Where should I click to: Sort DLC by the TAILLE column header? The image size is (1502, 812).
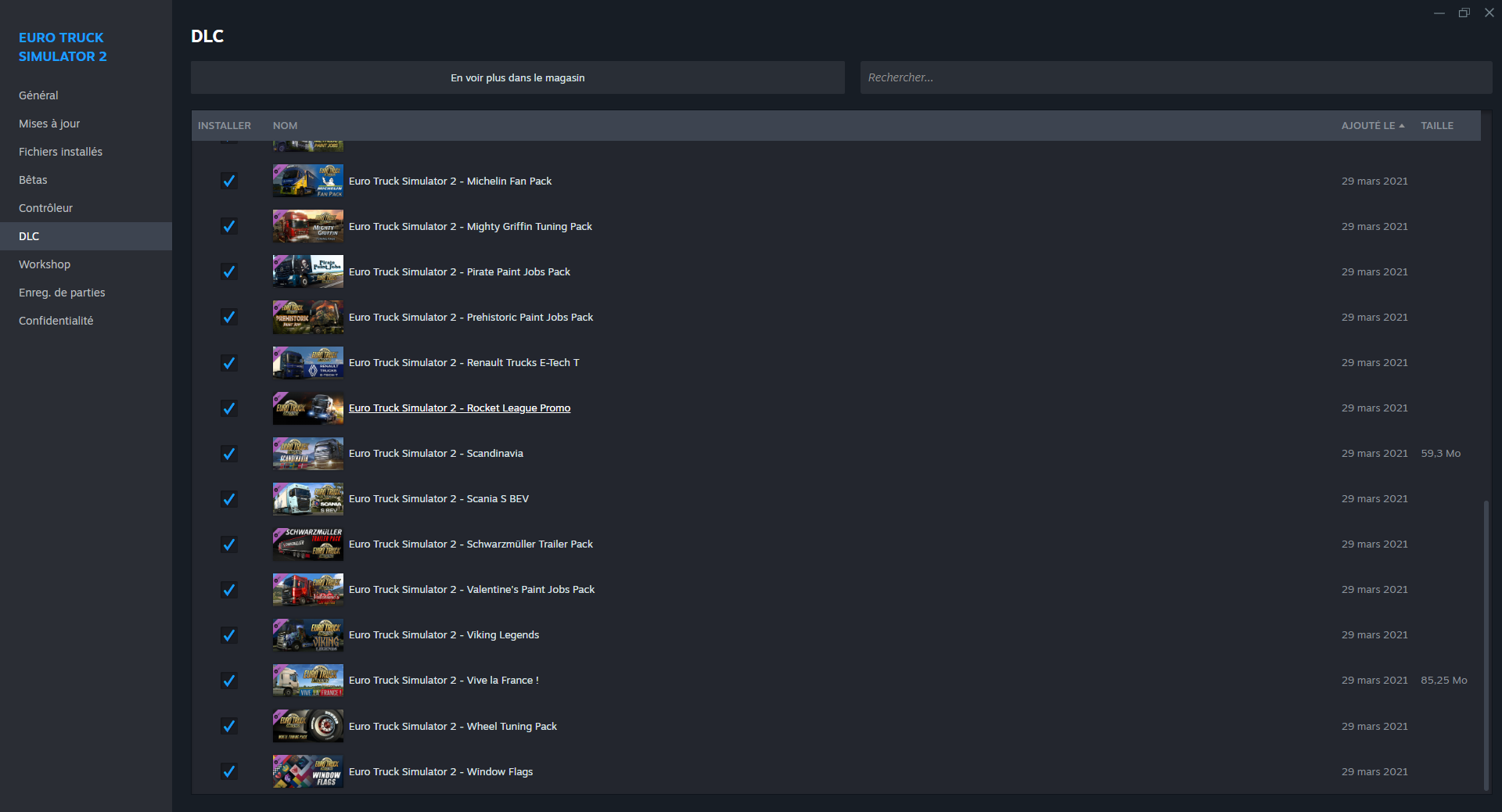click(1437, 125)
